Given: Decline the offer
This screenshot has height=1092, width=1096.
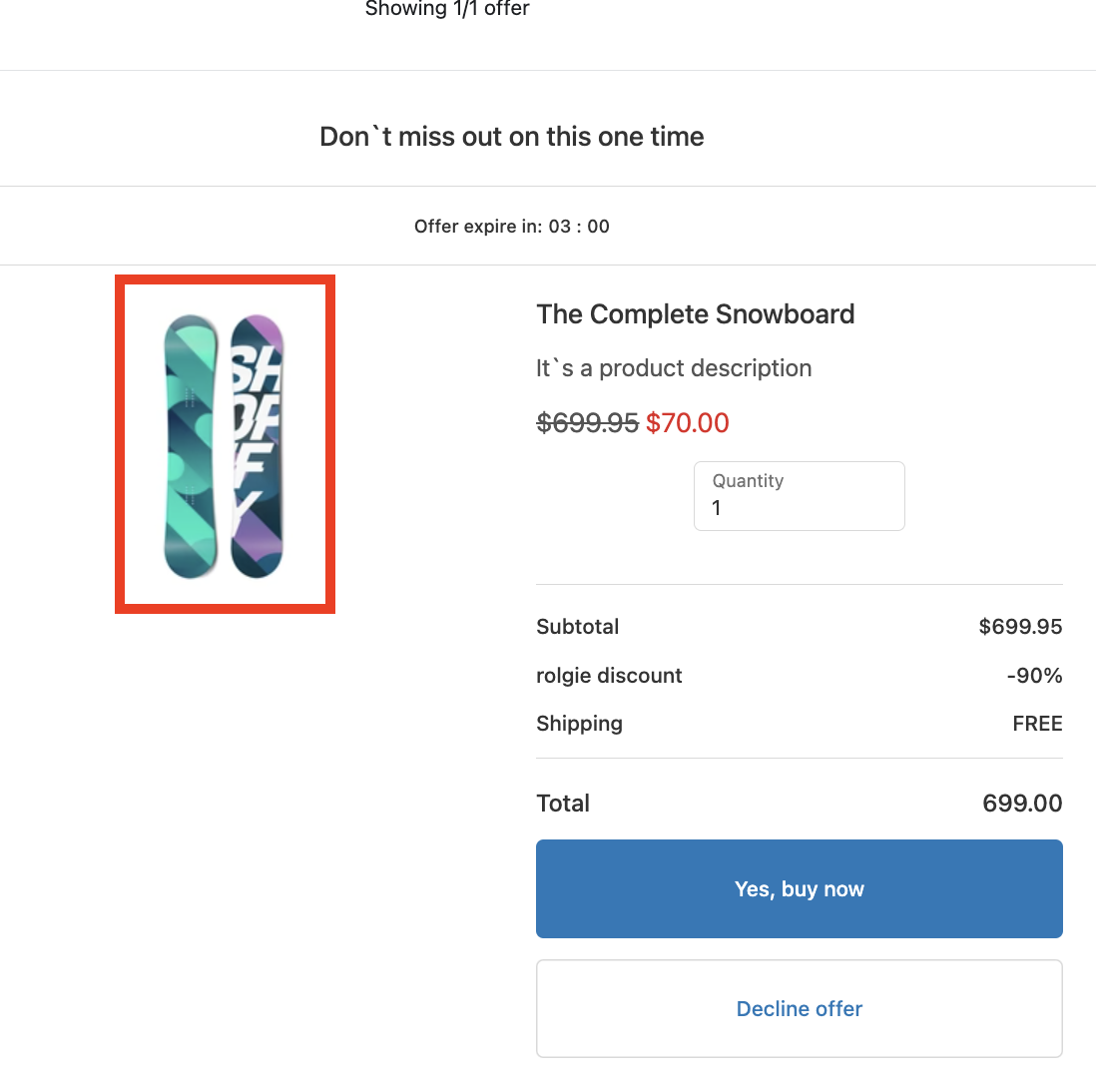Looking at the screenshot, I should click(799, 1008).
